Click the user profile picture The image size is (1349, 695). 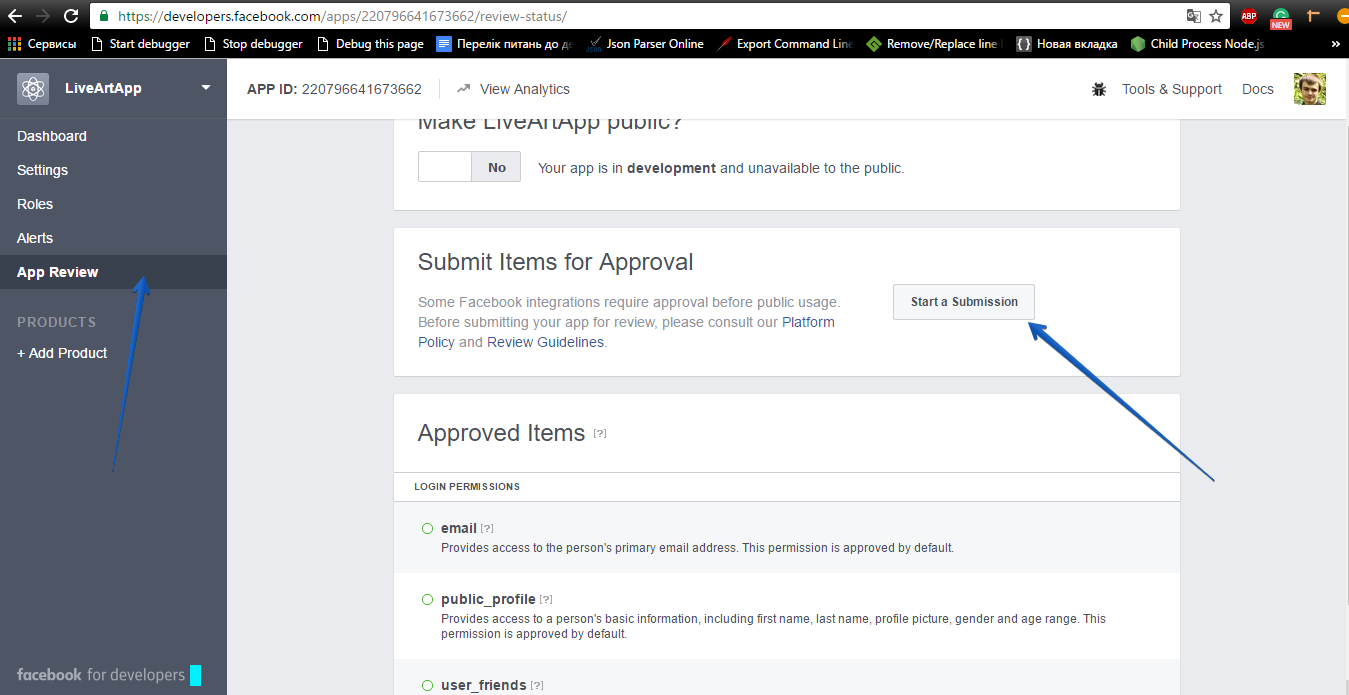(x=1310, y=89)
